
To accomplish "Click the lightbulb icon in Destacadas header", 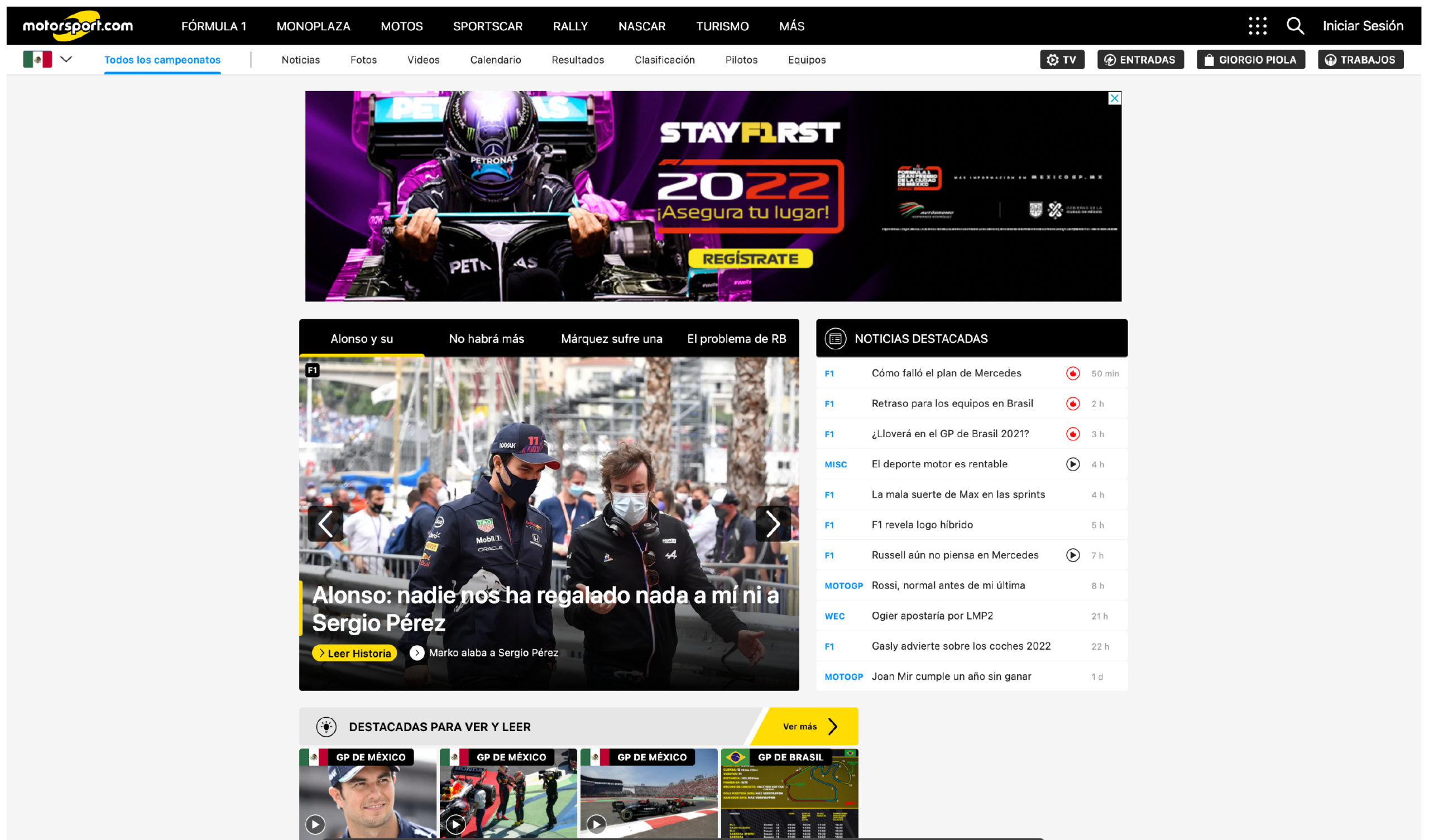I will (326, 727).
